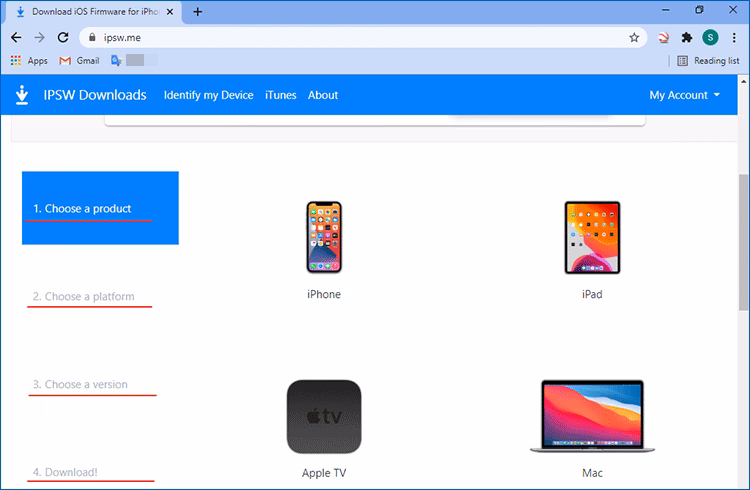750x490 pixels.
Task: Open the Apps grid in the bookmarks bar
Action: pyautogui.click(x=29, y=61)
